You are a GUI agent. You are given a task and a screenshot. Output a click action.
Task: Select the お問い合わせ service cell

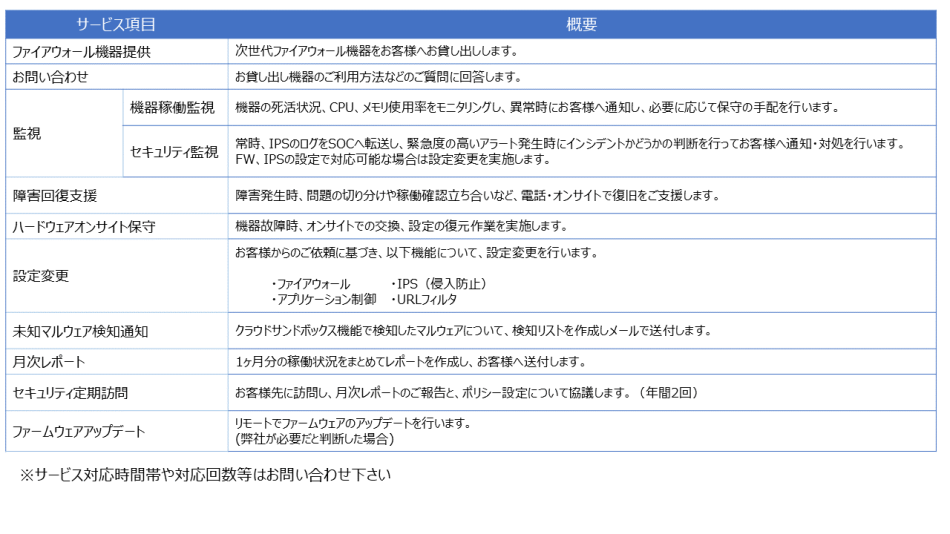(x=117, y=77)
